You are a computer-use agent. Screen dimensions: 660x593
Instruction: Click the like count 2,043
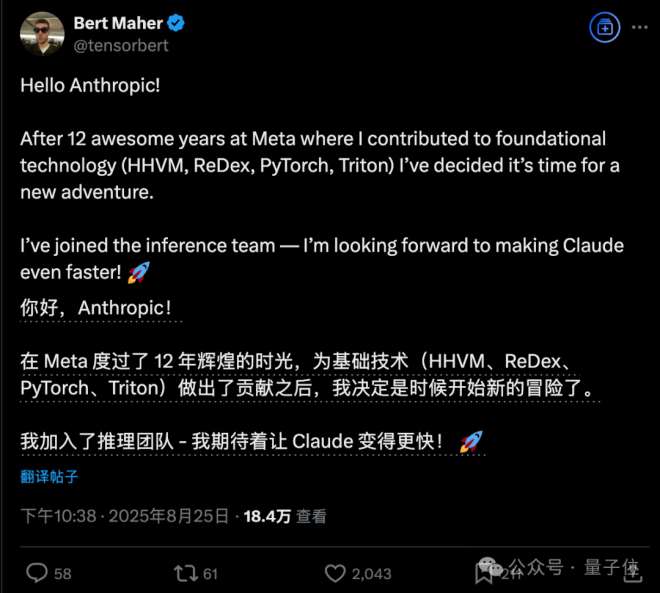(372, 573)
